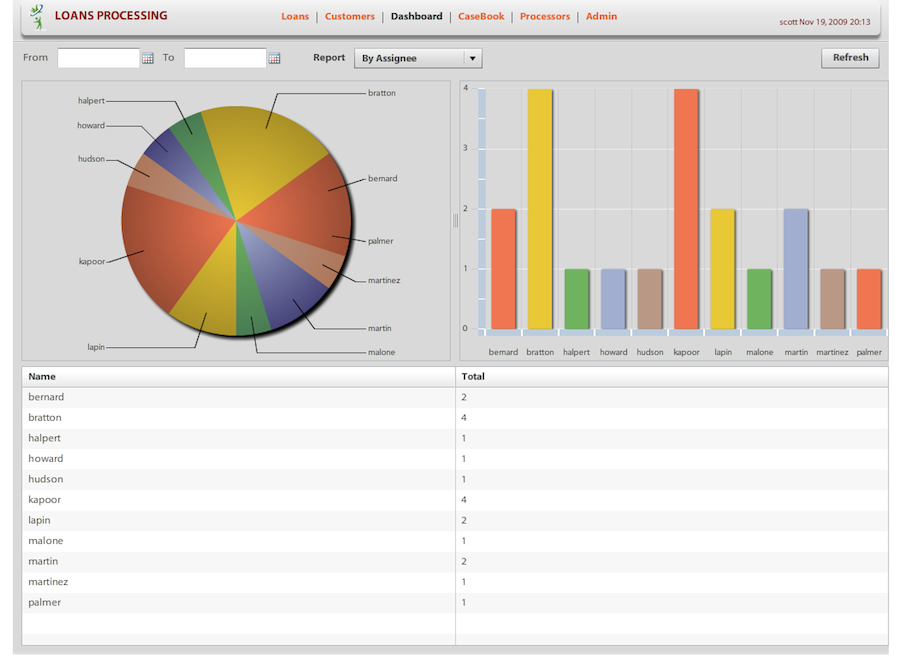Click the scott user timestamp text
The image size is (900, 663).
point(825,22)
